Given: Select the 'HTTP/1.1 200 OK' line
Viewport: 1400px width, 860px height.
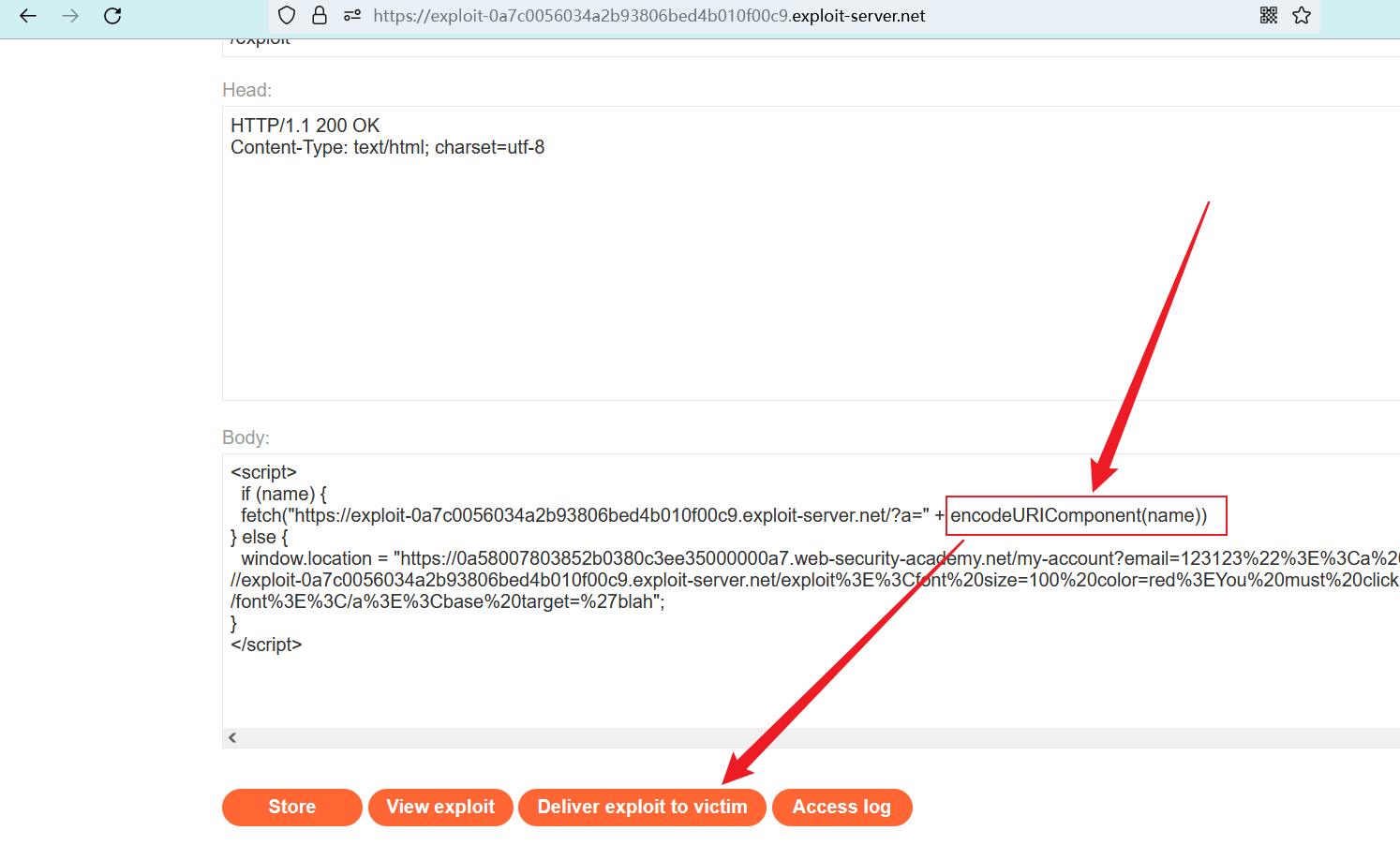Looking at the screenshot, I should pos(305,126).
